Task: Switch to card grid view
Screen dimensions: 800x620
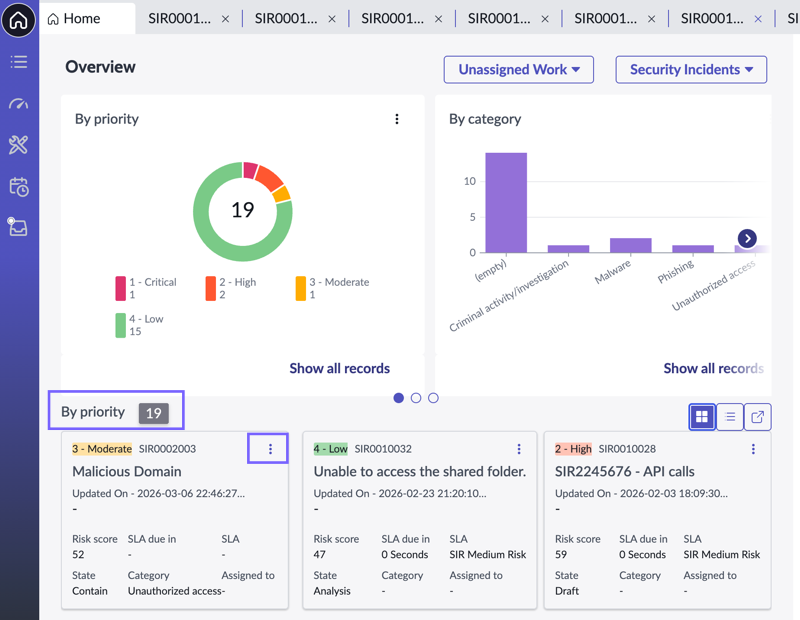Action: pyautogui.click(x=702, y=417)
